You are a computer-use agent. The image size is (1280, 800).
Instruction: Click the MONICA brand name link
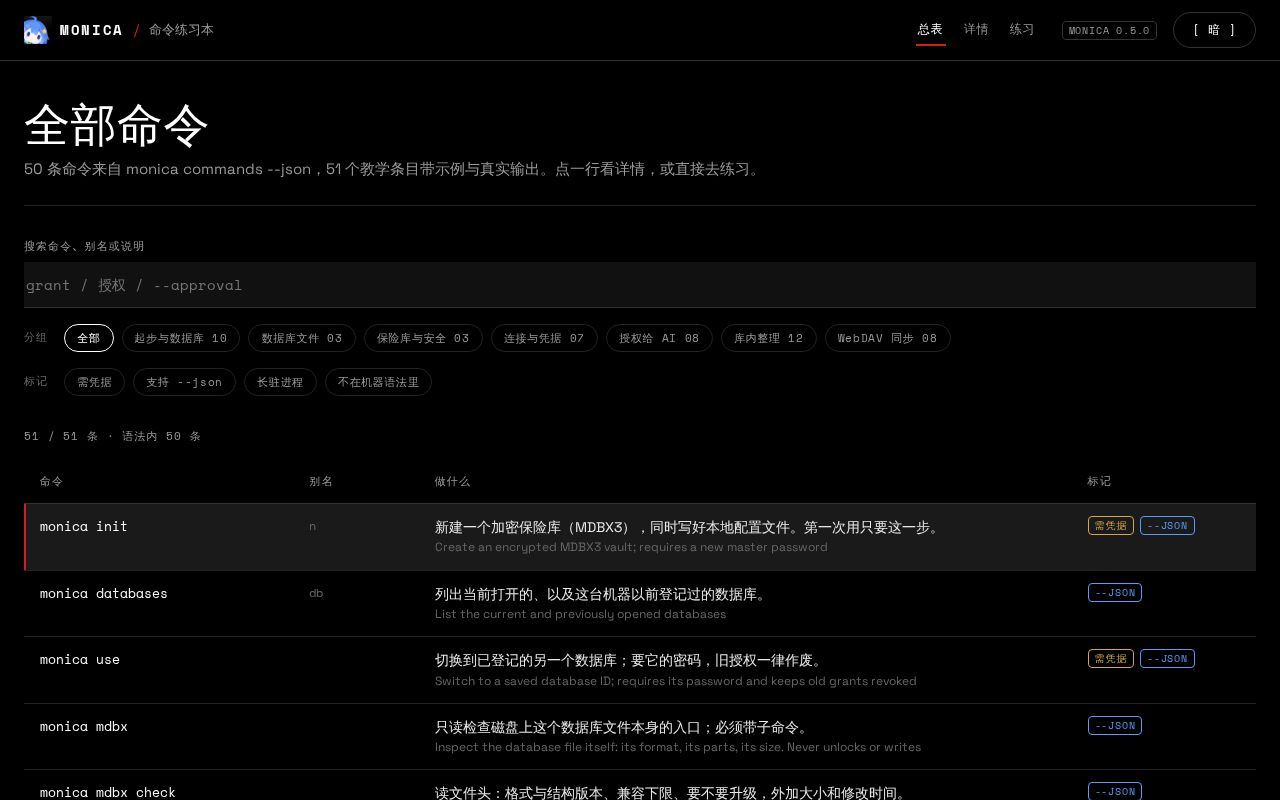coord(91,30)
